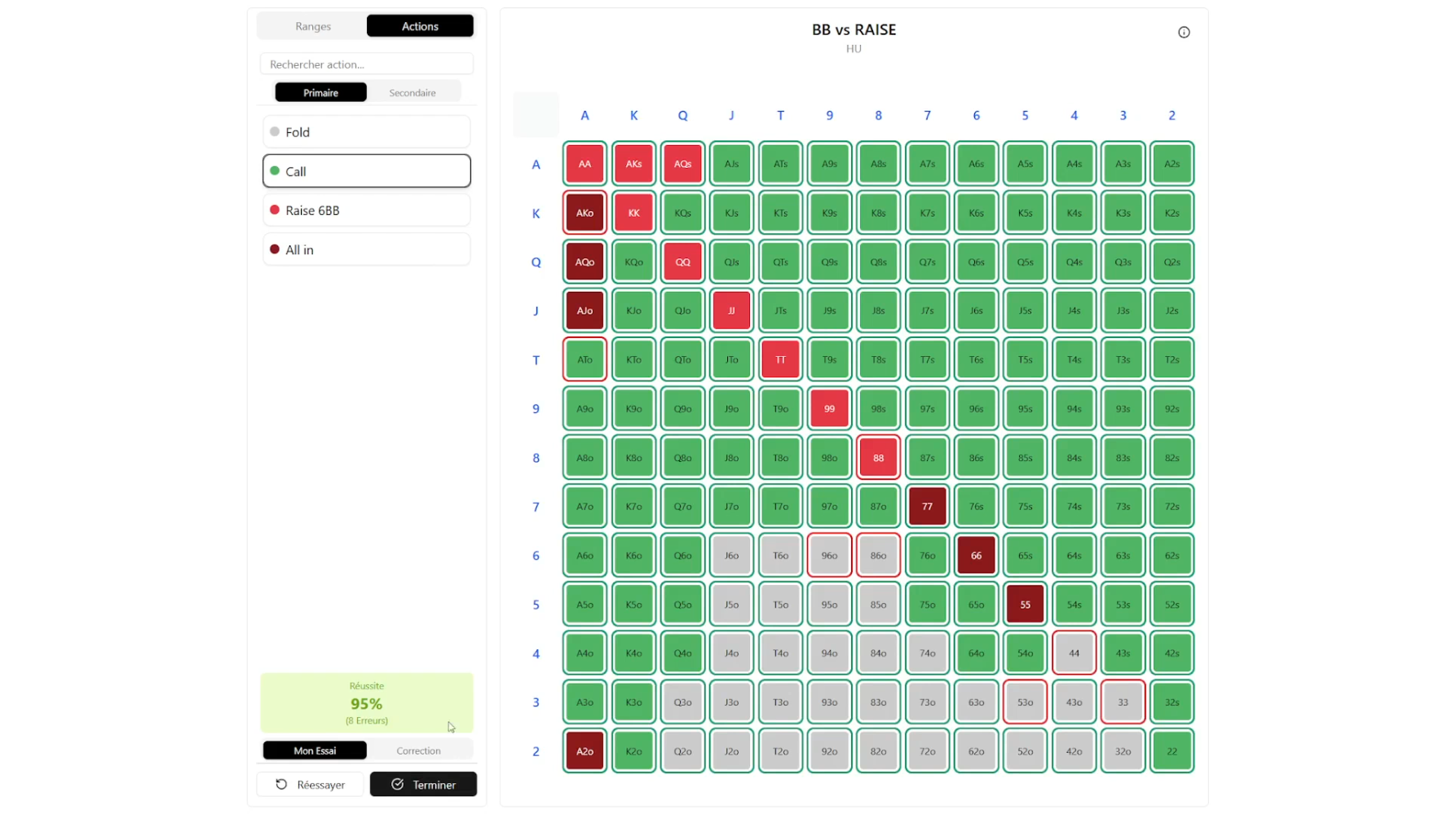Select the Primaire toggle option

[320, 93]
